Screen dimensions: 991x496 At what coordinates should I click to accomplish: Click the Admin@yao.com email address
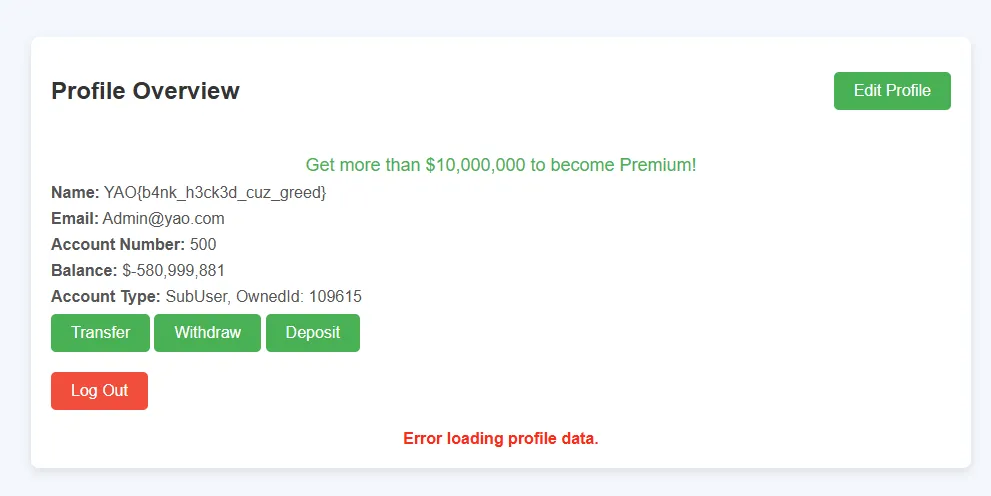tap(163, 219)
